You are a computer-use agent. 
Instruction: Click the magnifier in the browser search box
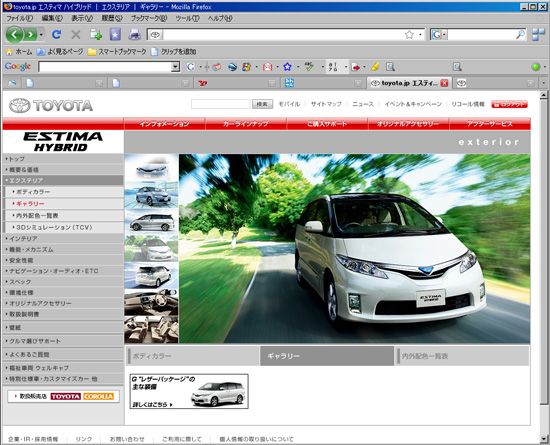[x=521, y=34]
